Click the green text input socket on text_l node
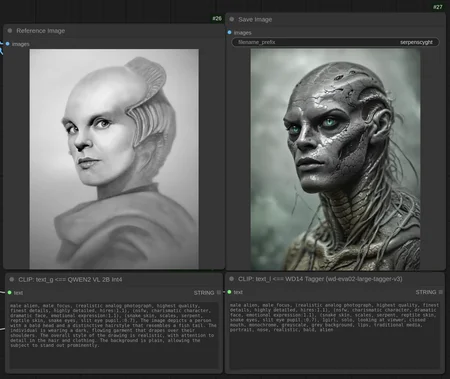 pos(229,292)
